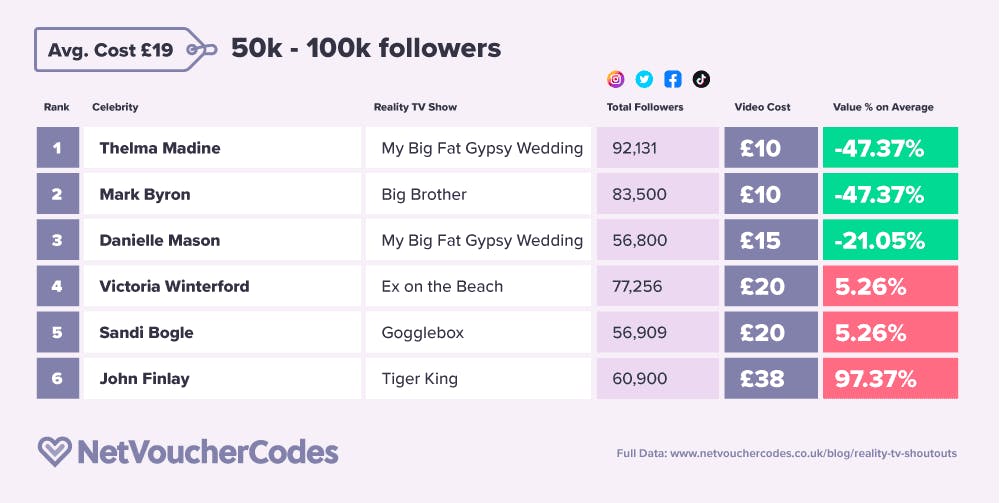Click the Value % on Average header

(883, 107)
